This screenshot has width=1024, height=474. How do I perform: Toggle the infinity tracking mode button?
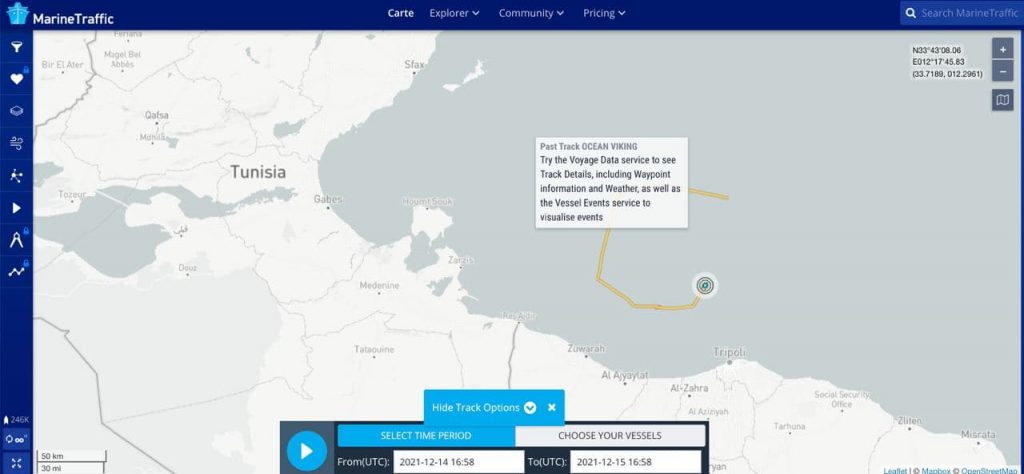coord(16,439)
